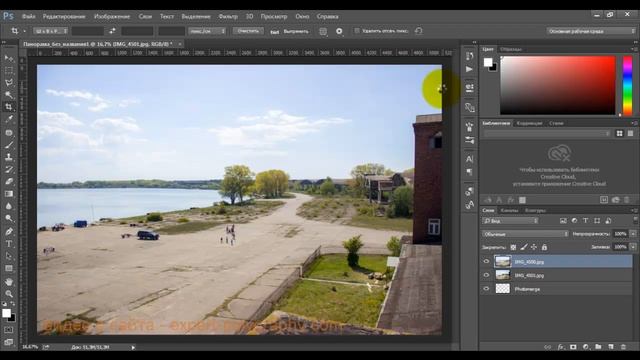The height and width of the screenshot is (360, 640).
Task: Open the layer blend mode dropdown
Action: click(525, 234)
